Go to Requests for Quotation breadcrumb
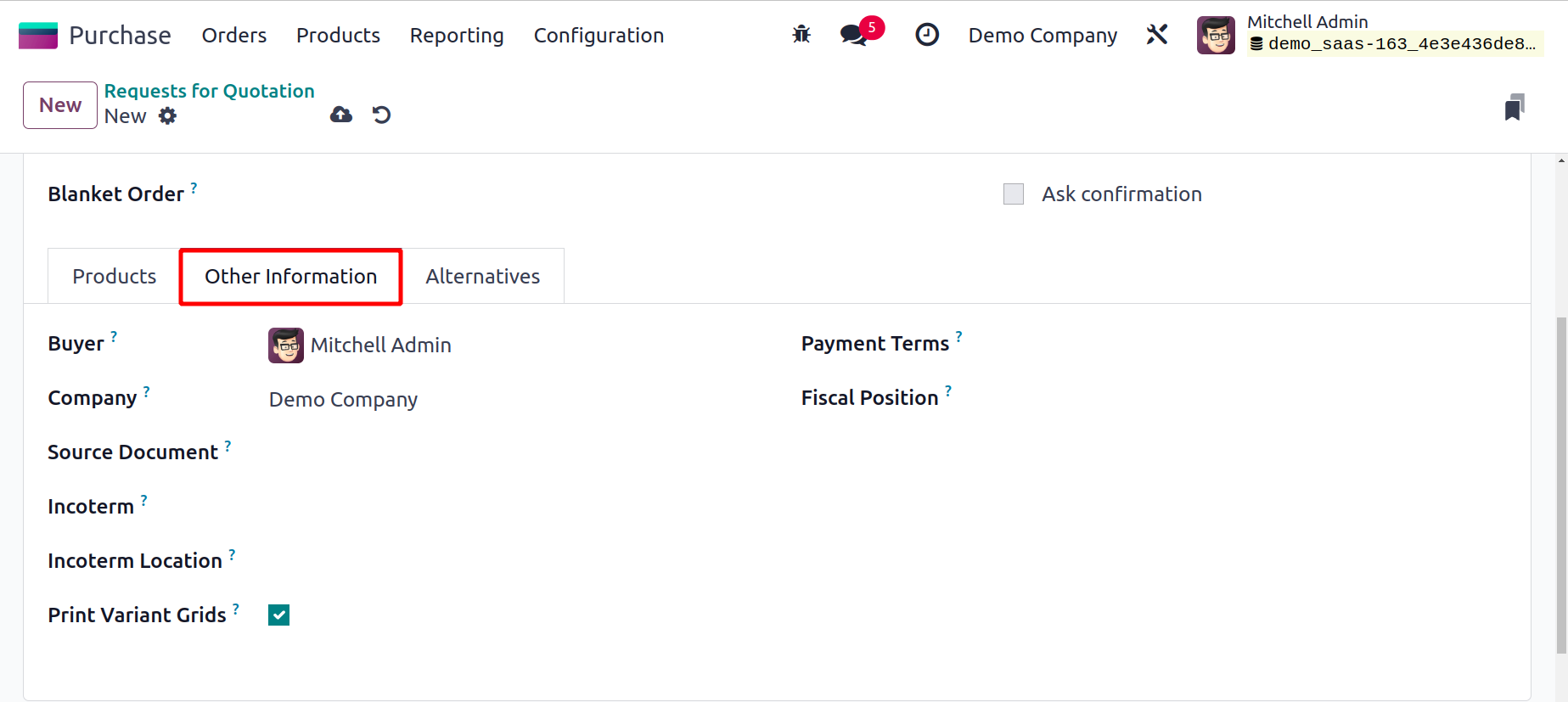This screenshot has height=702, width=1568. [209, 91]
